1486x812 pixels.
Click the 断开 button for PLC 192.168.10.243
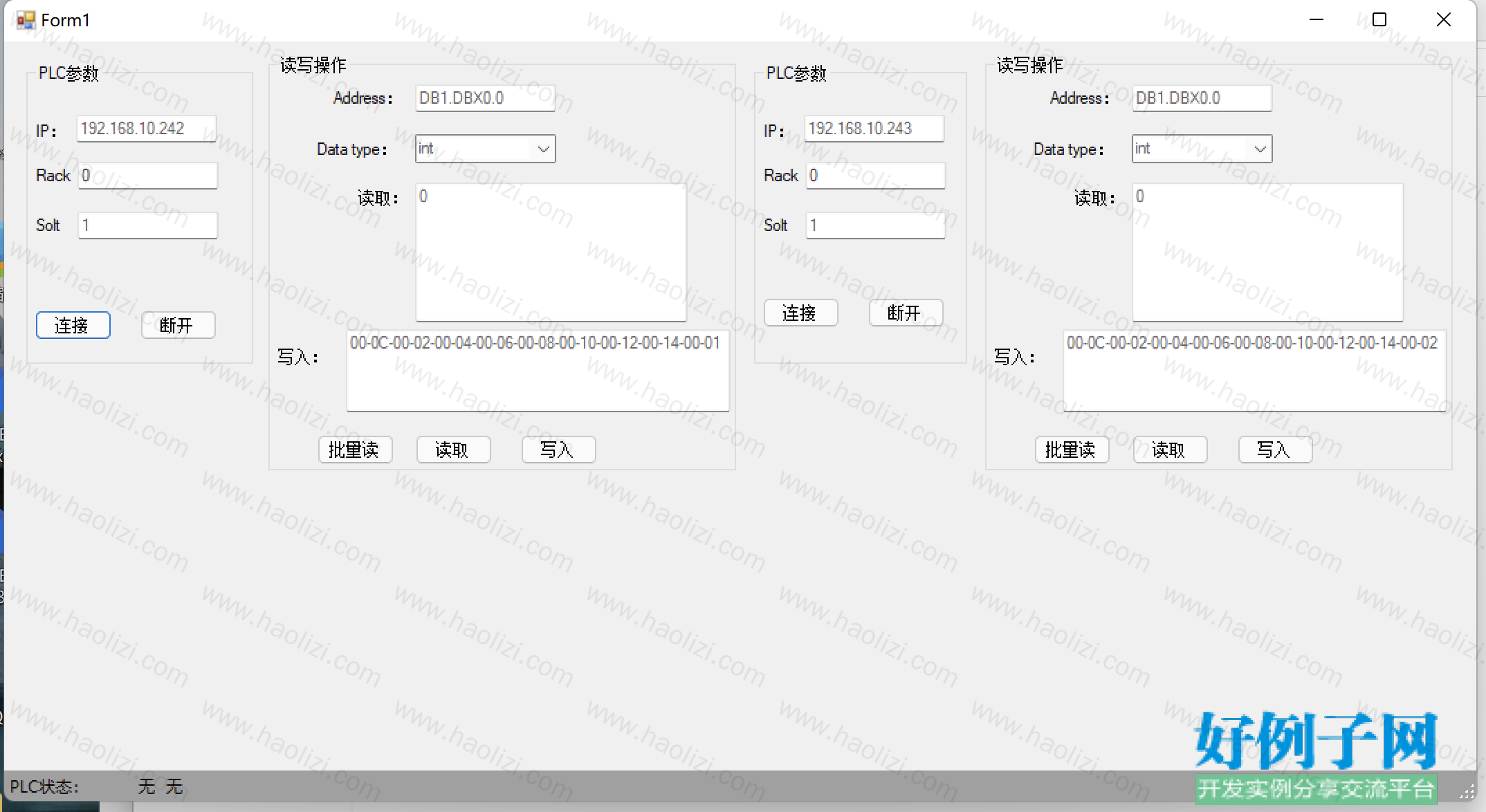click(906, 313)
